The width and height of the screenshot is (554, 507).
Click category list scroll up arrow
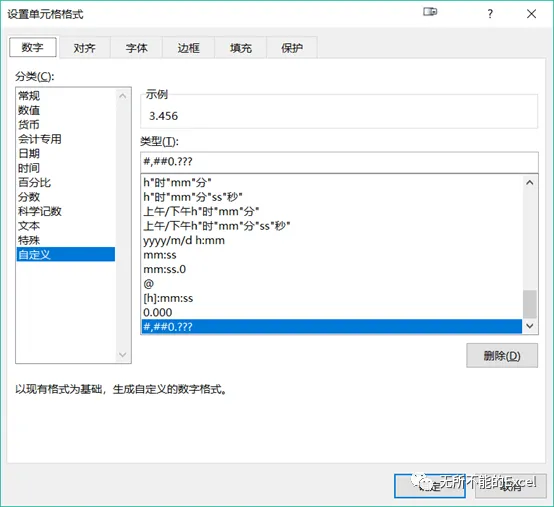click(123, 96)
